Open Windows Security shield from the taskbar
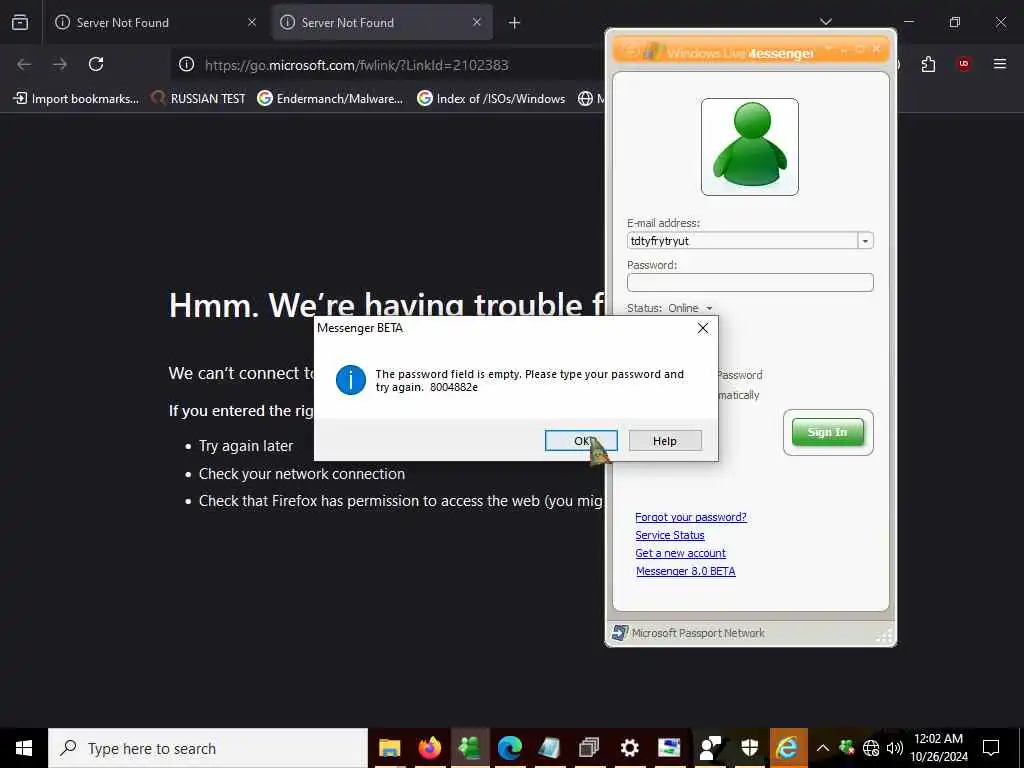The image size is (1024, 768). (749, 748)
